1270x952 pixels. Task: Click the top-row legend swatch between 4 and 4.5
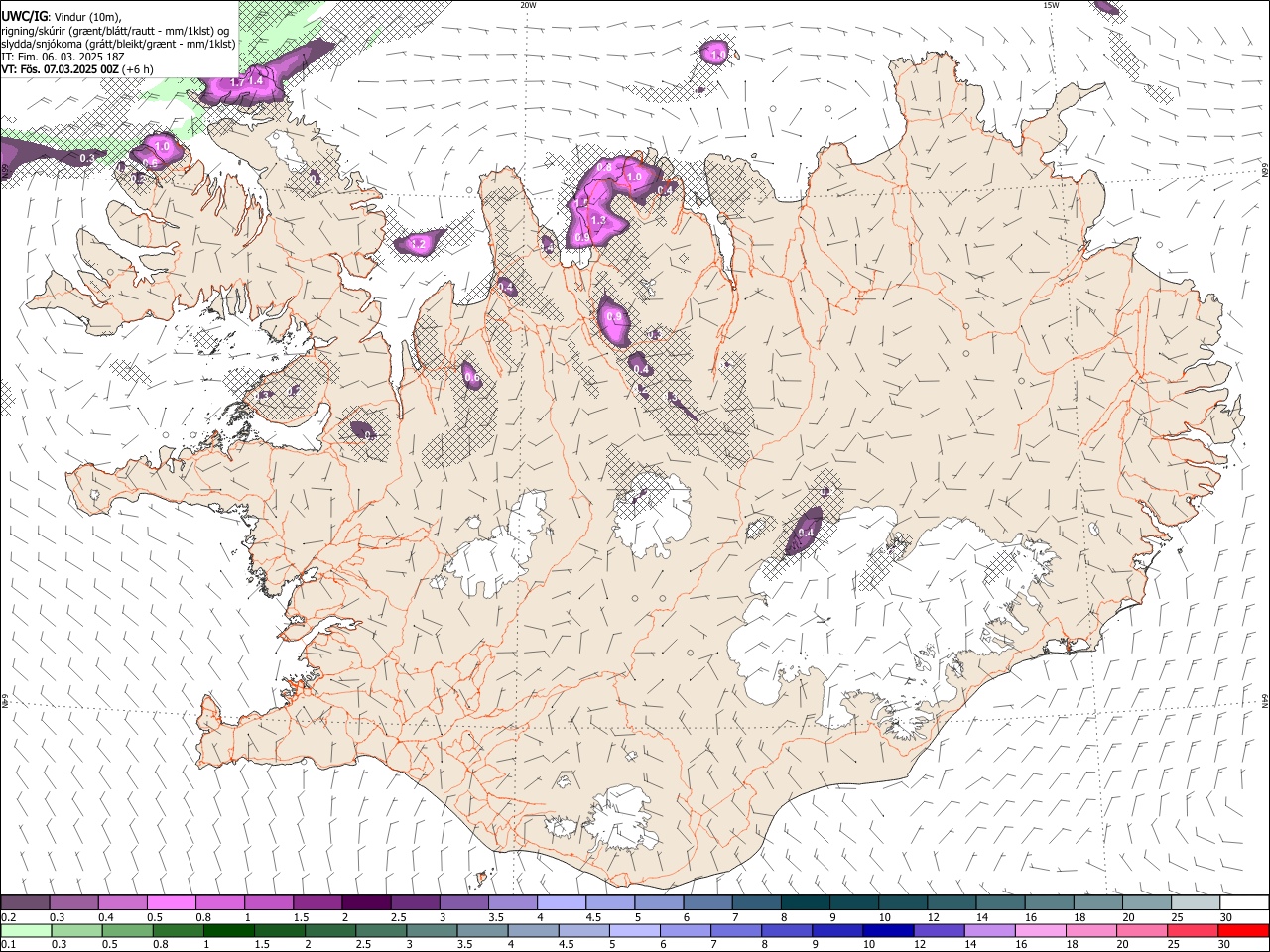561,902
